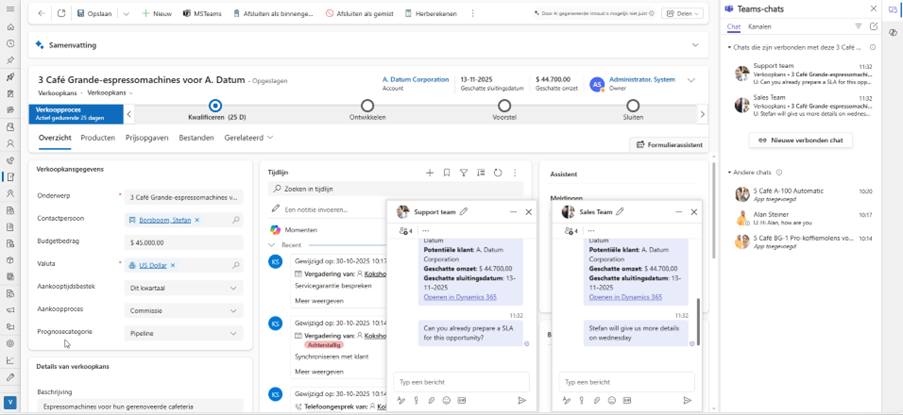Open Alan Steiner chat
This screenshot has height=415, width=903.
pos(803,218)
